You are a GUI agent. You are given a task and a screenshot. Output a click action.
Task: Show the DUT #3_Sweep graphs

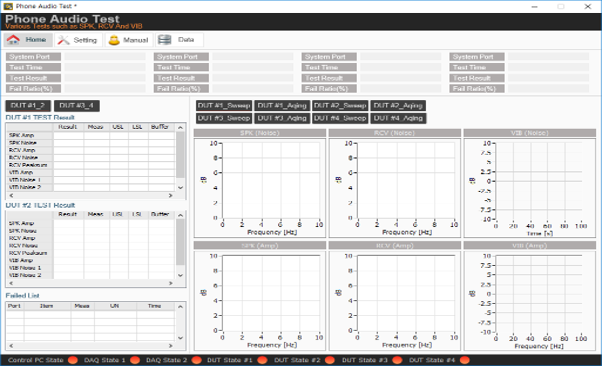224,118
